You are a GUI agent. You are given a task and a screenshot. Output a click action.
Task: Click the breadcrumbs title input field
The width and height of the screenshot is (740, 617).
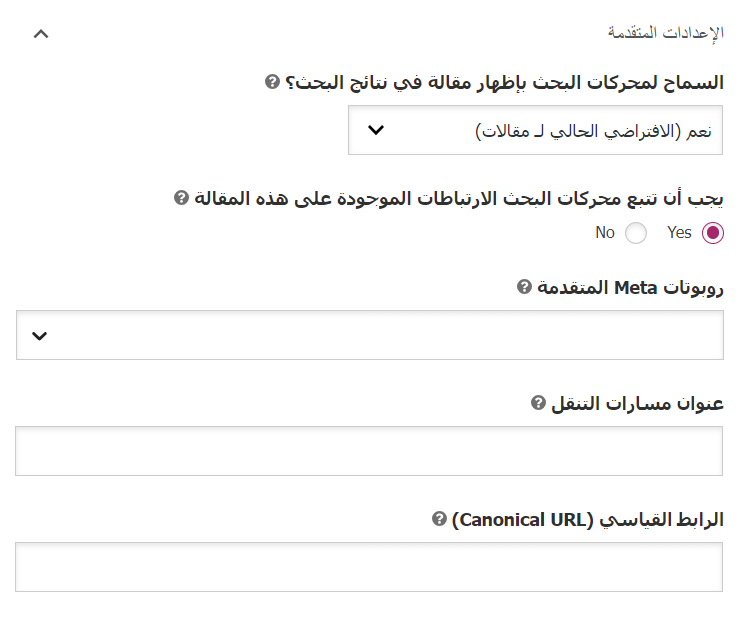point(369,451)
